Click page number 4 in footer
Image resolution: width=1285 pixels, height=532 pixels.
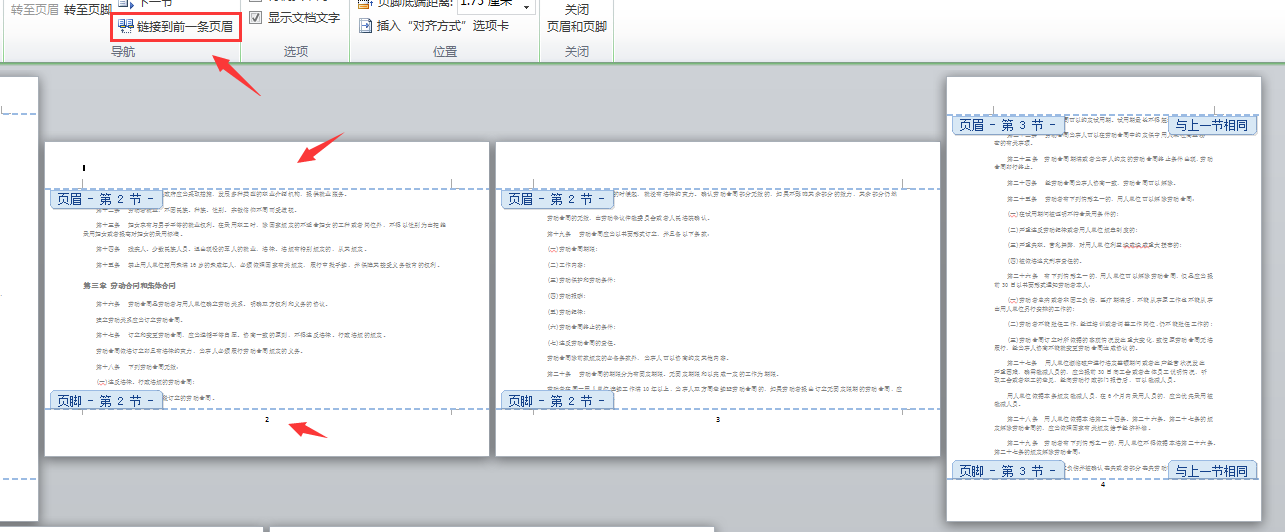[1102, 484]
